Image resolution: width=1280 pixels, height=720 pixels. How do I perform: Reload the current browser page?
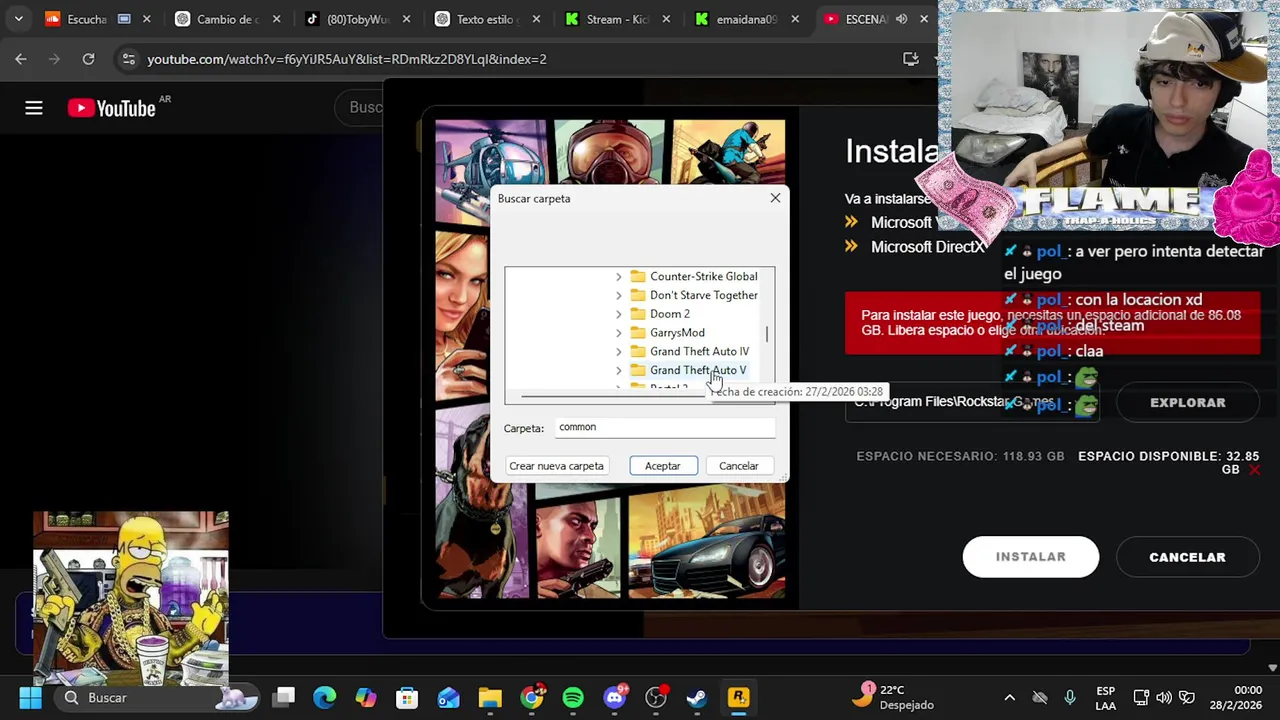pos(88,59)
